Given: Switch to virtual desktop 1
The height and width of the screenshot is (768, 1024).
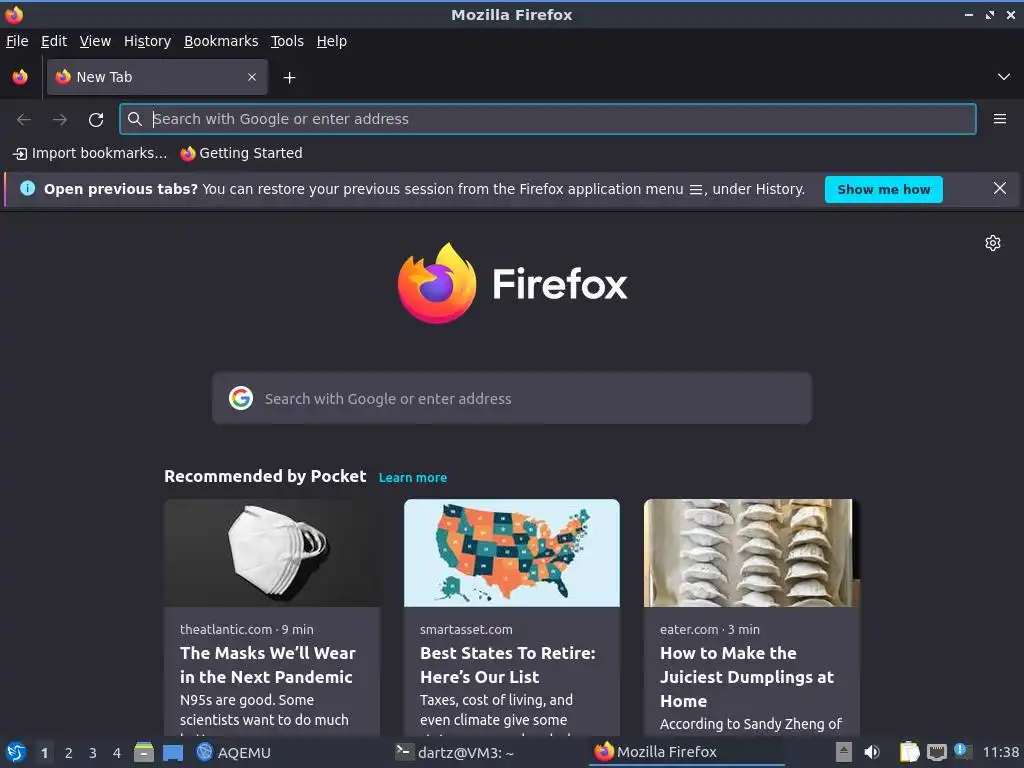Looking at the screenshot, I should [44, 753].
